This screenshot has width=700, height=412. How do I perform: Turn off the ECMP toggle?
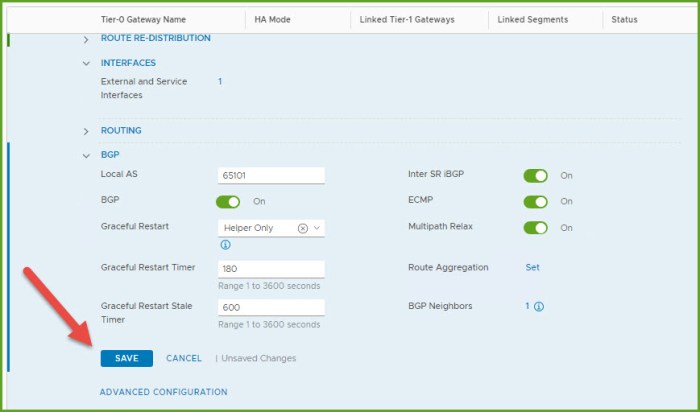(536, 201)
